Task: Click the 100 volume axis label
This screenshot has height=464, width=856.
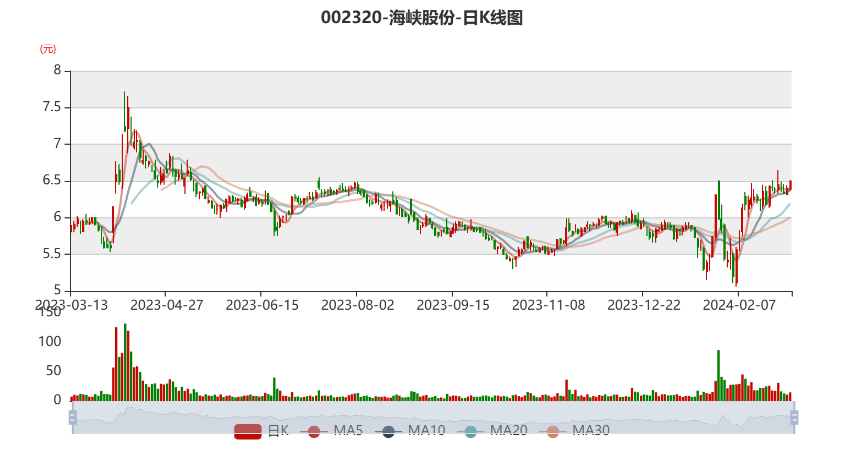Action: coord(50,342)
